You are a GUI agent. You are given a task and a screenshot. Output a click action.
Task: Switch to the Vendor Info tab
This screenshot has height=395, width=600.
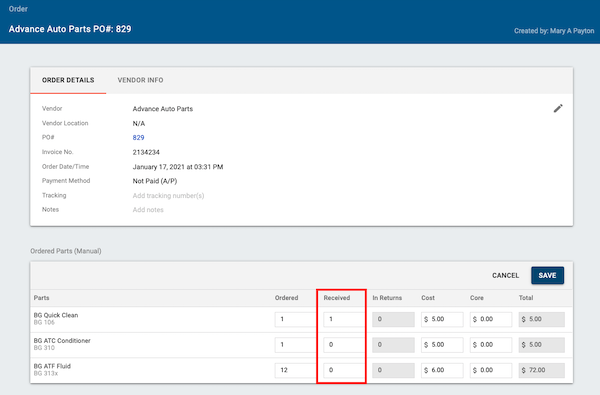tap(140, 80)
